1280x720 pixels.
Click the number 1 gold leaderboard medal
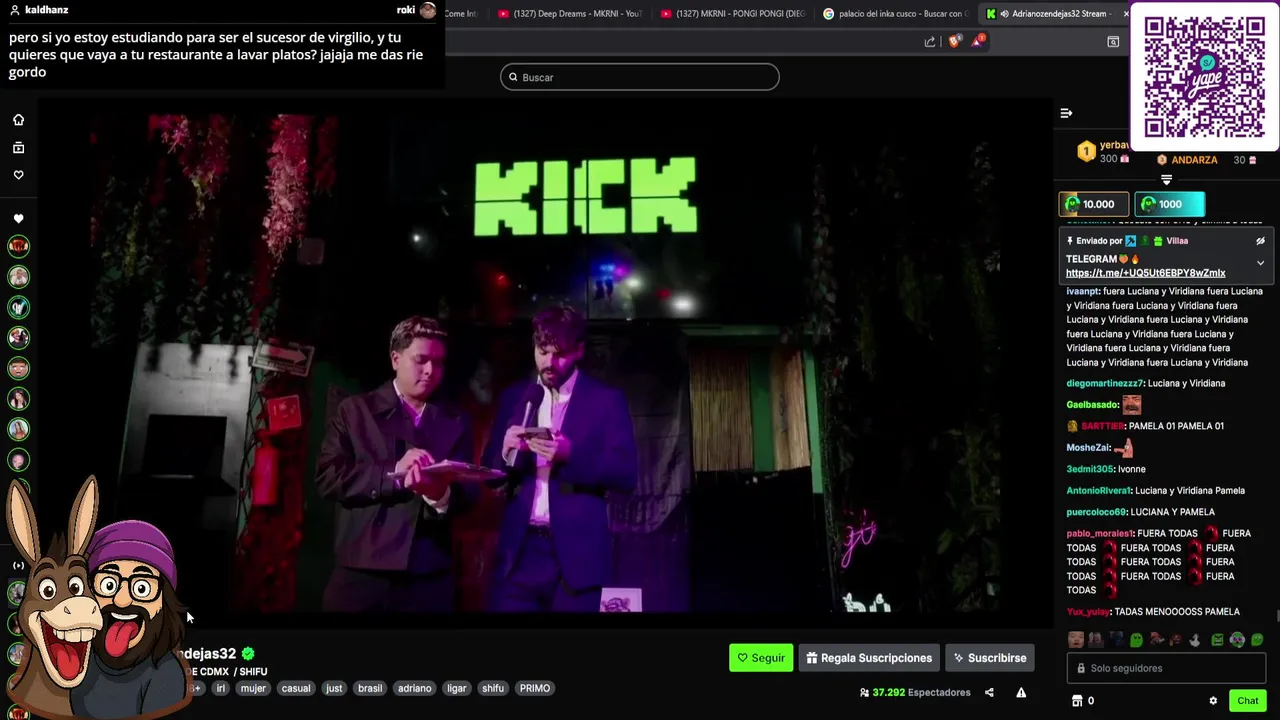click(x=1086, y=152)
